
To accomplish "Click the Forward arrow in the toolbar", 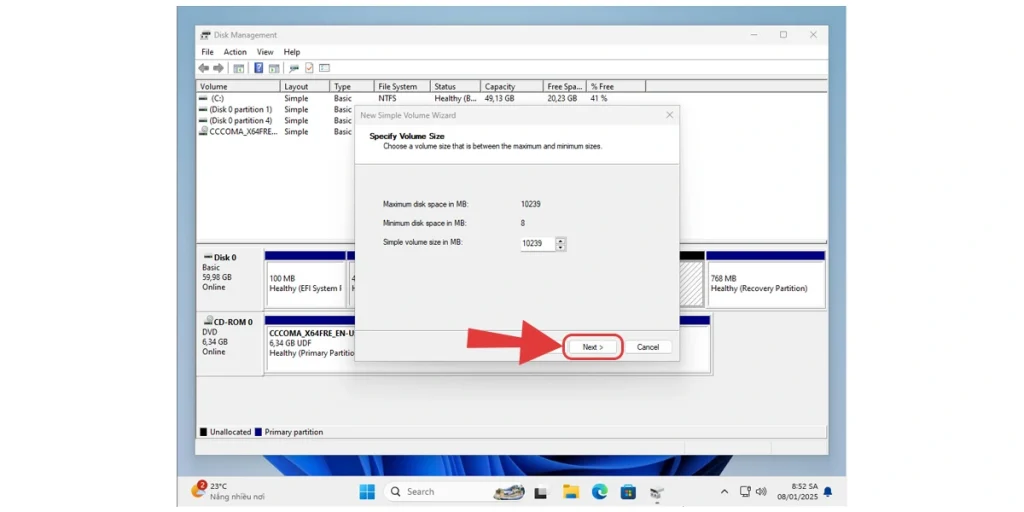I will tap(218, 68).
